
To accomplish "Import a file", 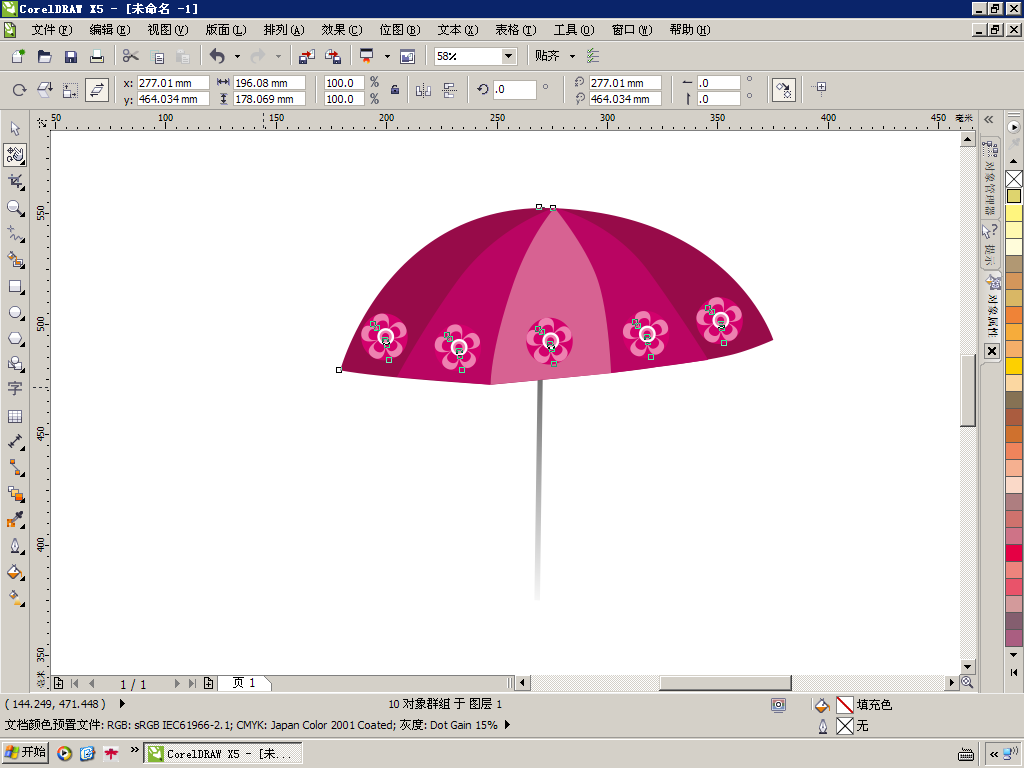I will pos(306,56).
